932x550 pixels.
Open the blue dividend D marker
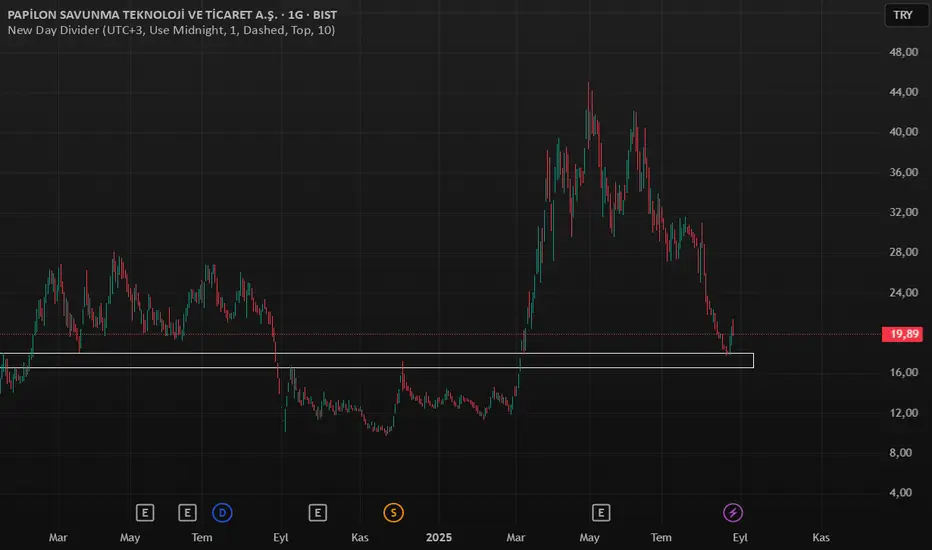222,513
